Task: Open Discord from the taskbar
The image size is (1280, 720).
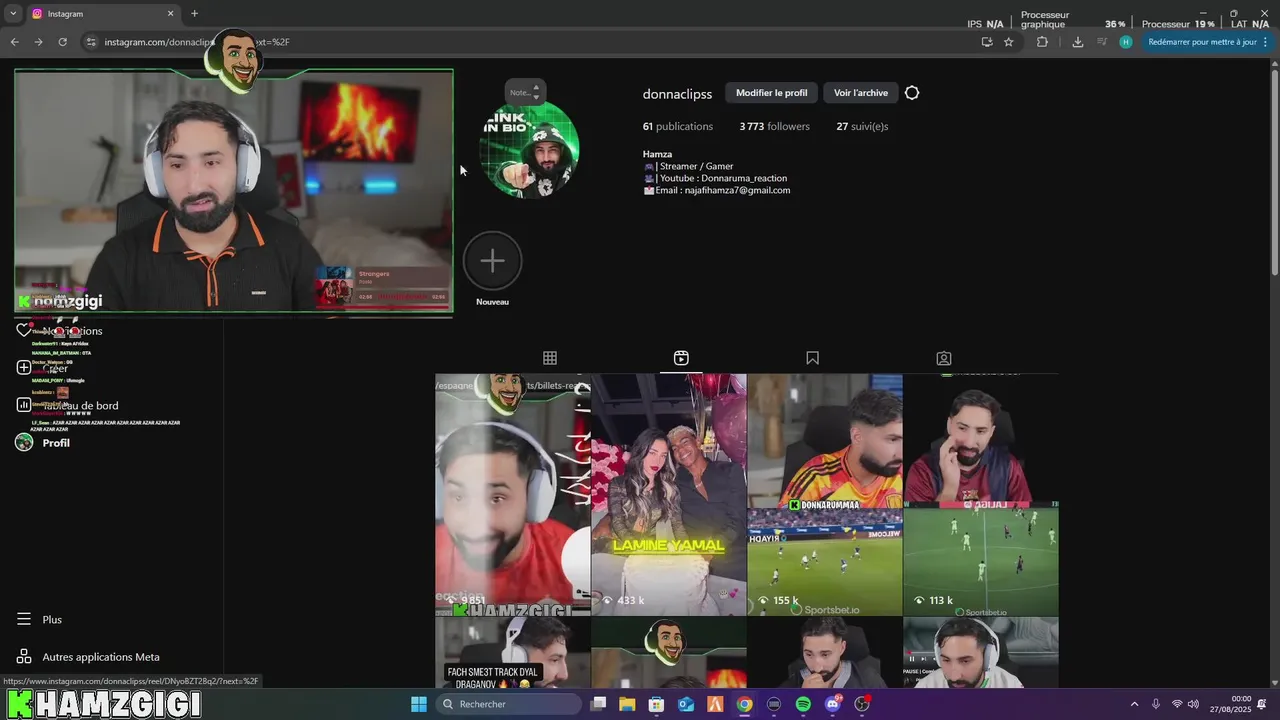Action: point(832,704)
